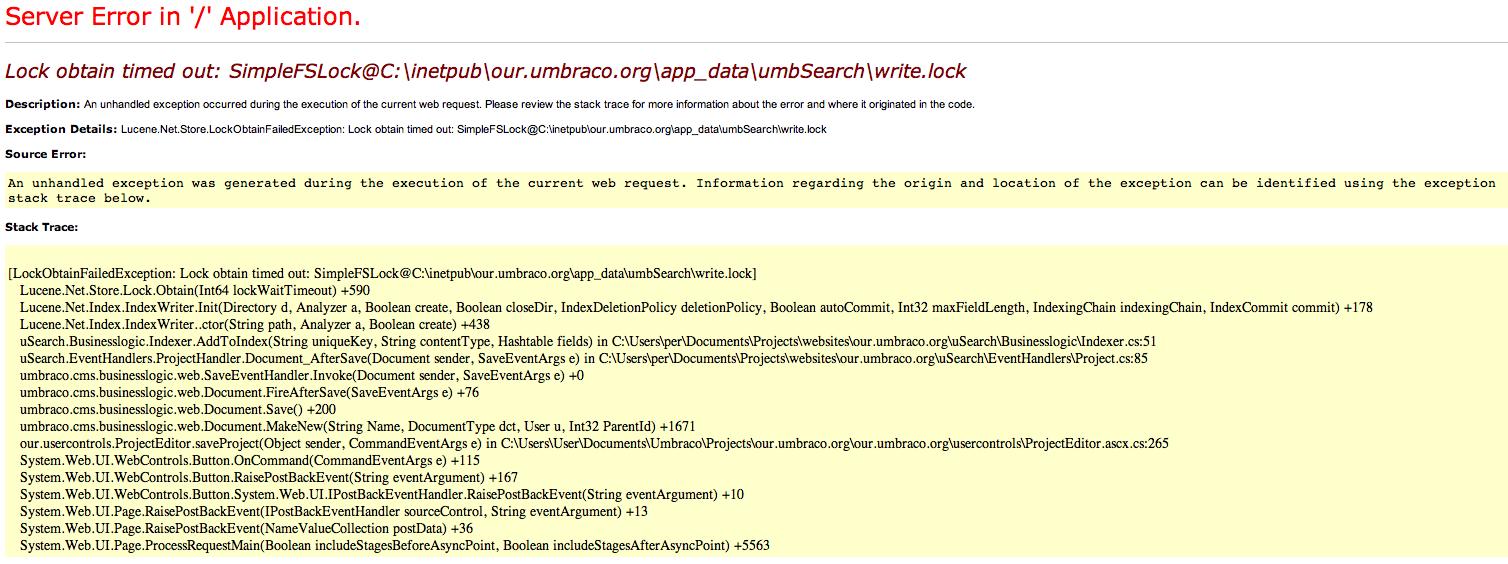This screenshot has height=564, width=1508.
Task: Click the Button.RaisePostBackEvent +167 stack line
Action: pos(269,477)
